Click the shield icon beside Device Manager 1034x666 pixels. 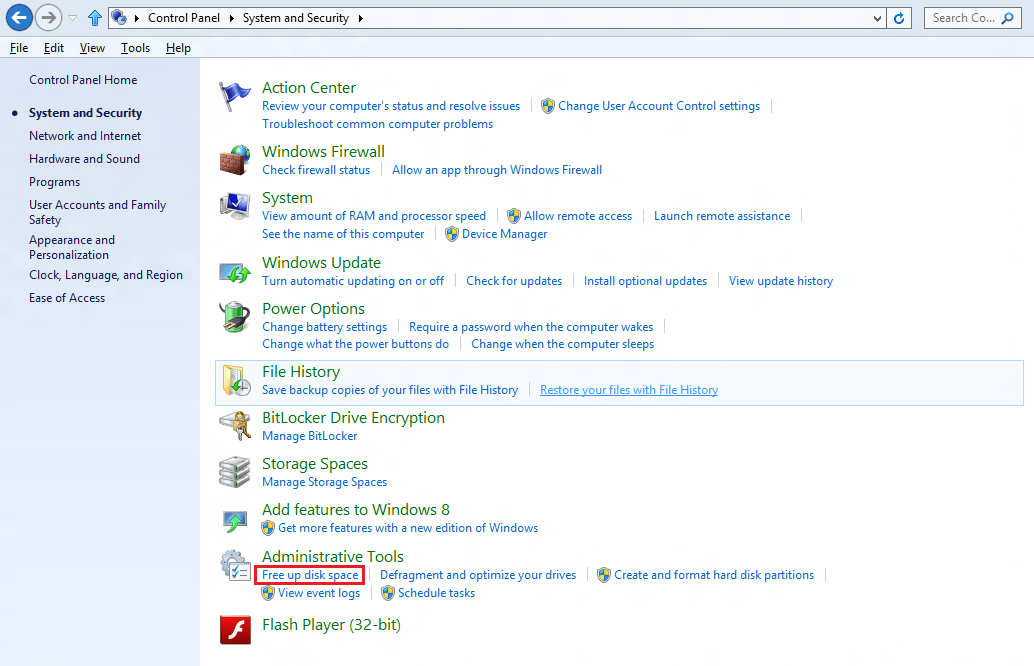[452, 234]
